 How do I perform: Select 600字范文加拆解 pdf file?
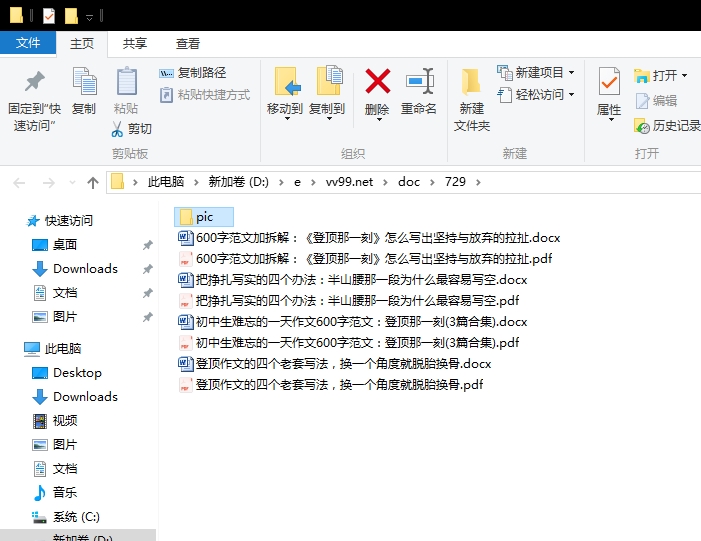[x=365, y=258]
